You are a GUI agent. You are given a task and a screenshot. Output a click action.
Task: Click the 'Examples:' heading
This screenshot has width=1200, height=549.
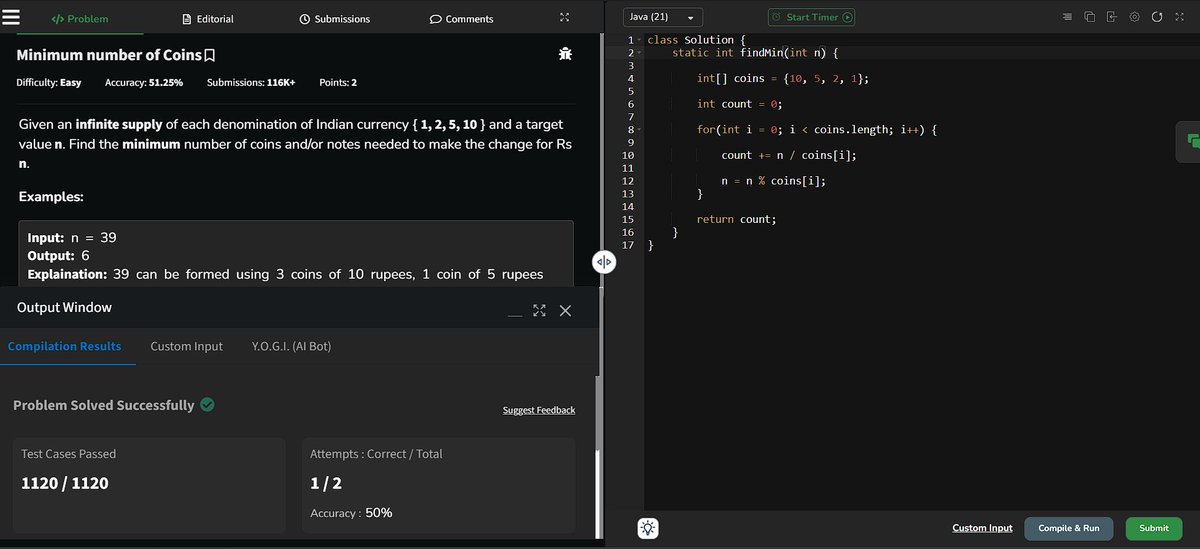pyautogui.click(x=51, y=197)
